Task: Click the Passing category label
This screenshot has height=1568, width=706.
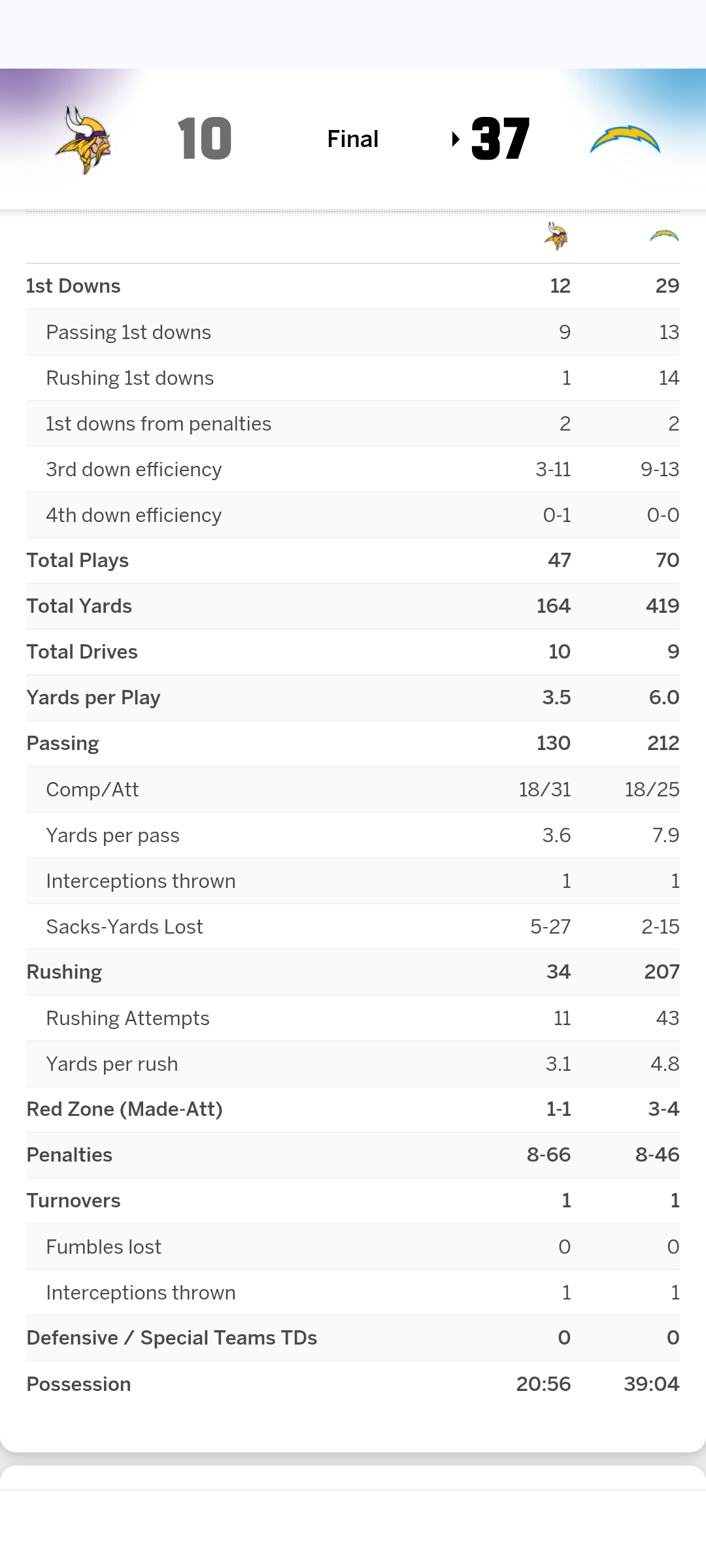Action: [63, 743]
